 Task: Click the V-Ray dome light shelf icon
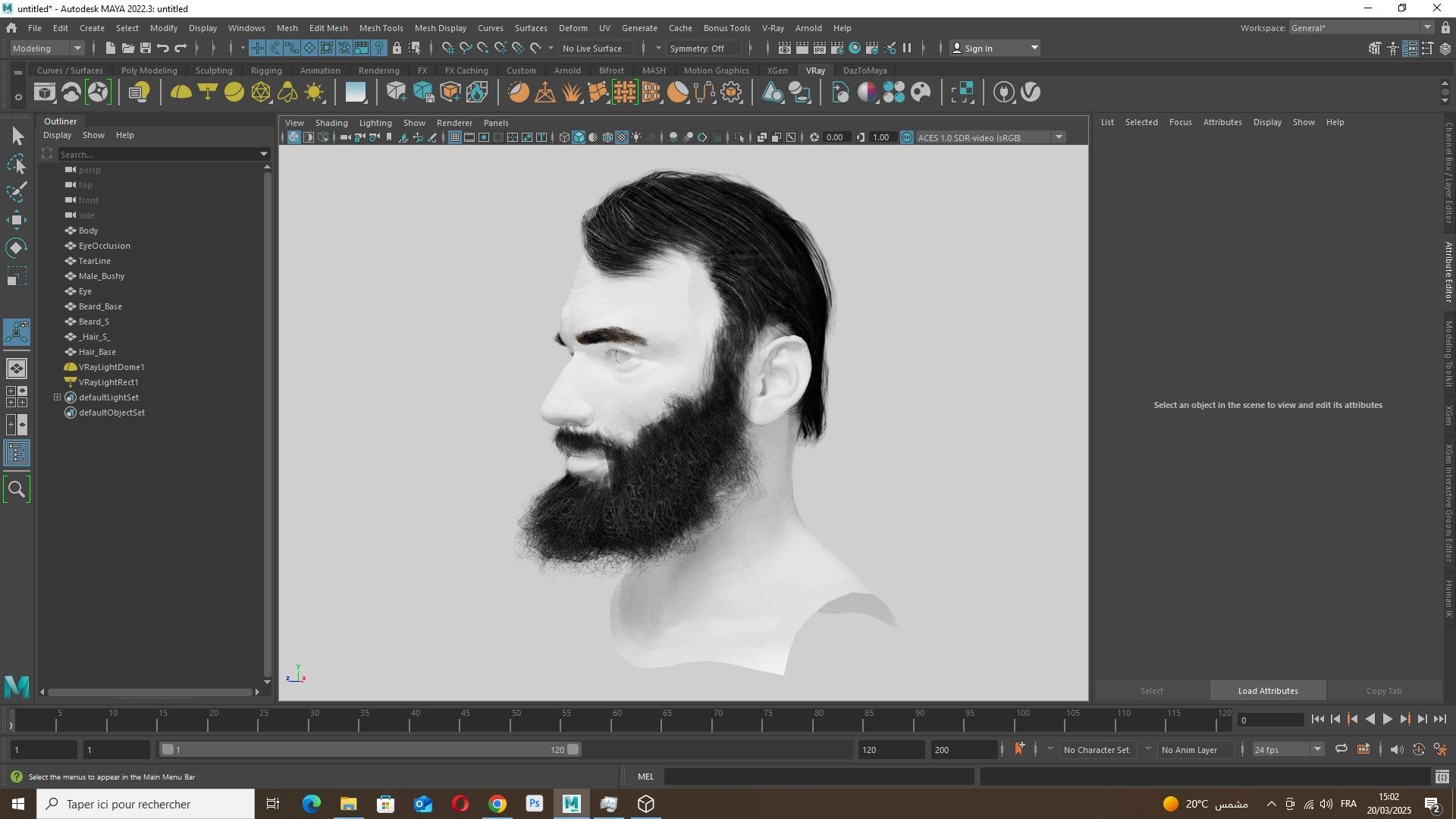pyautogui.click(x=180, y=93)
